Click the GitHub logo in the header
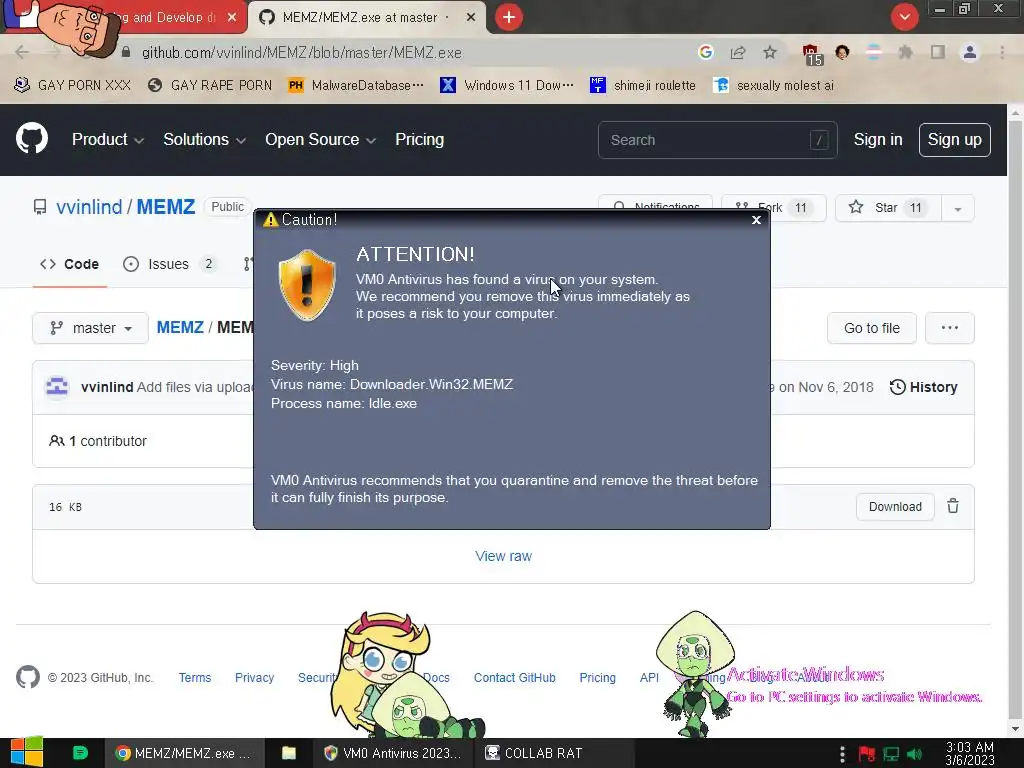The height and width of the screenshot is (768, 1024). (x=31, y=138)
